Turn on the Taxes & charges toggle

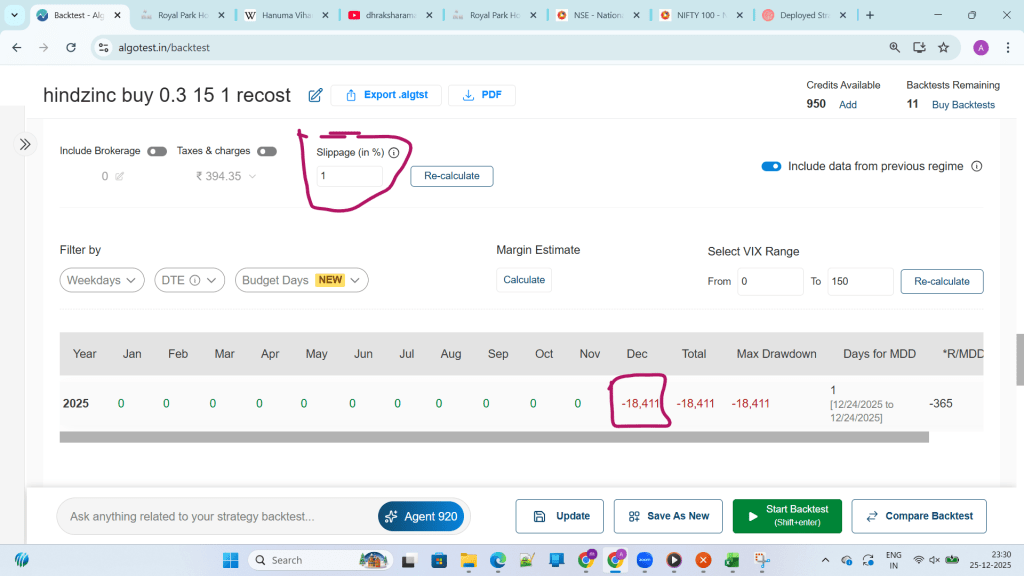[267, 151]
